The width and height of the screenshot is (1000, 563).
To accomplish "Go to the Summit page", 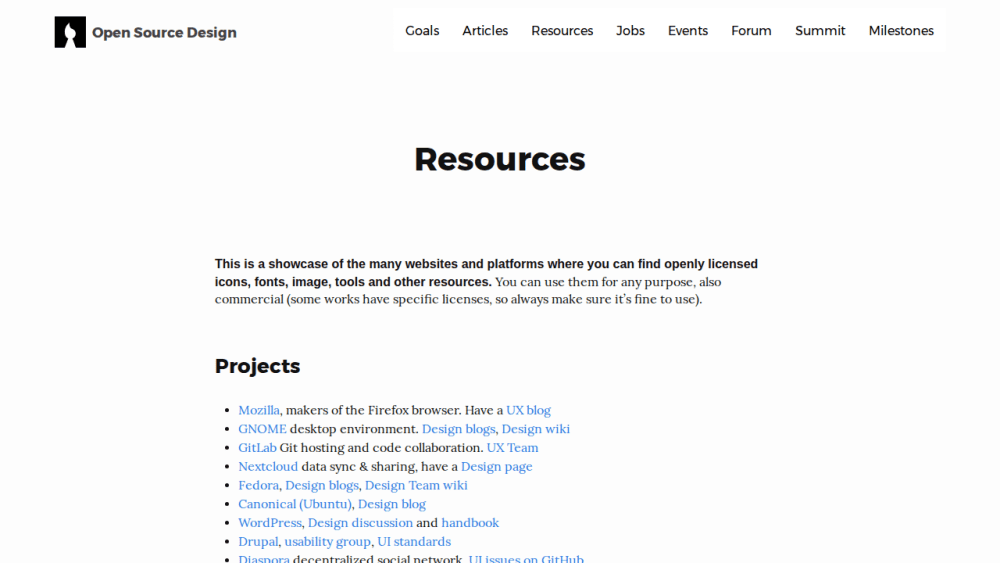I will tap(820, 31).
